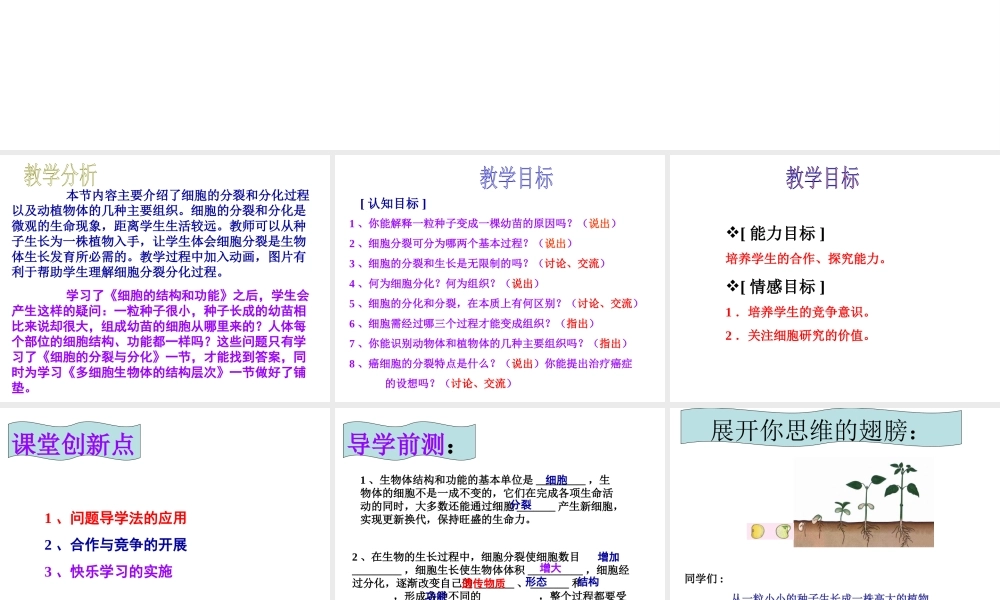Click the 教学分析 heading text
Screen dimensions: 1000x600
60,175
